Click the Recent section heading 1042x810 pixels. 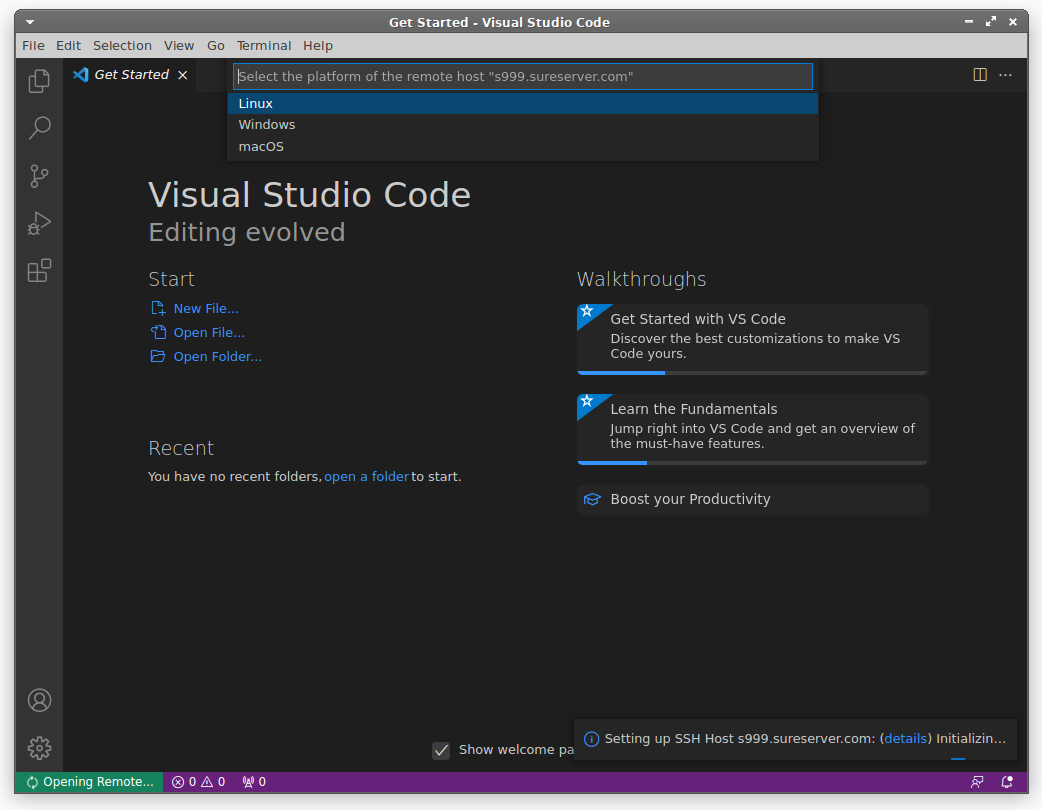(181, 449)
